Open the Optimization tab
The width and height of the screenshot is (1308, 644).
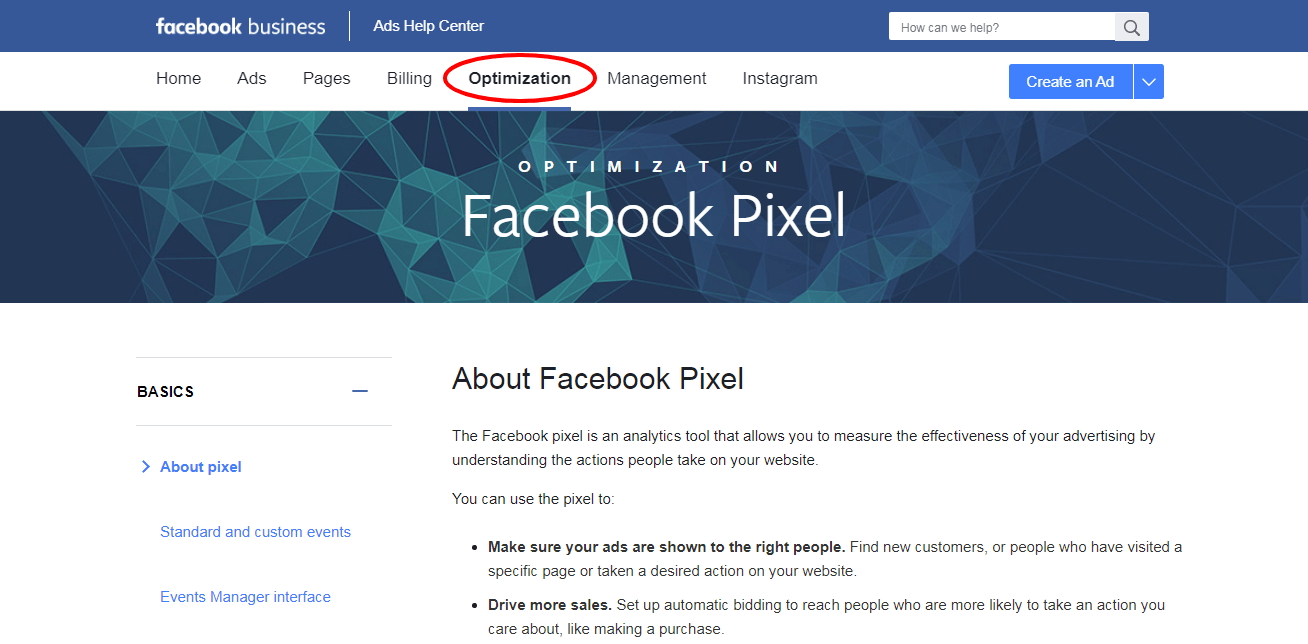(x=520, y=78)
